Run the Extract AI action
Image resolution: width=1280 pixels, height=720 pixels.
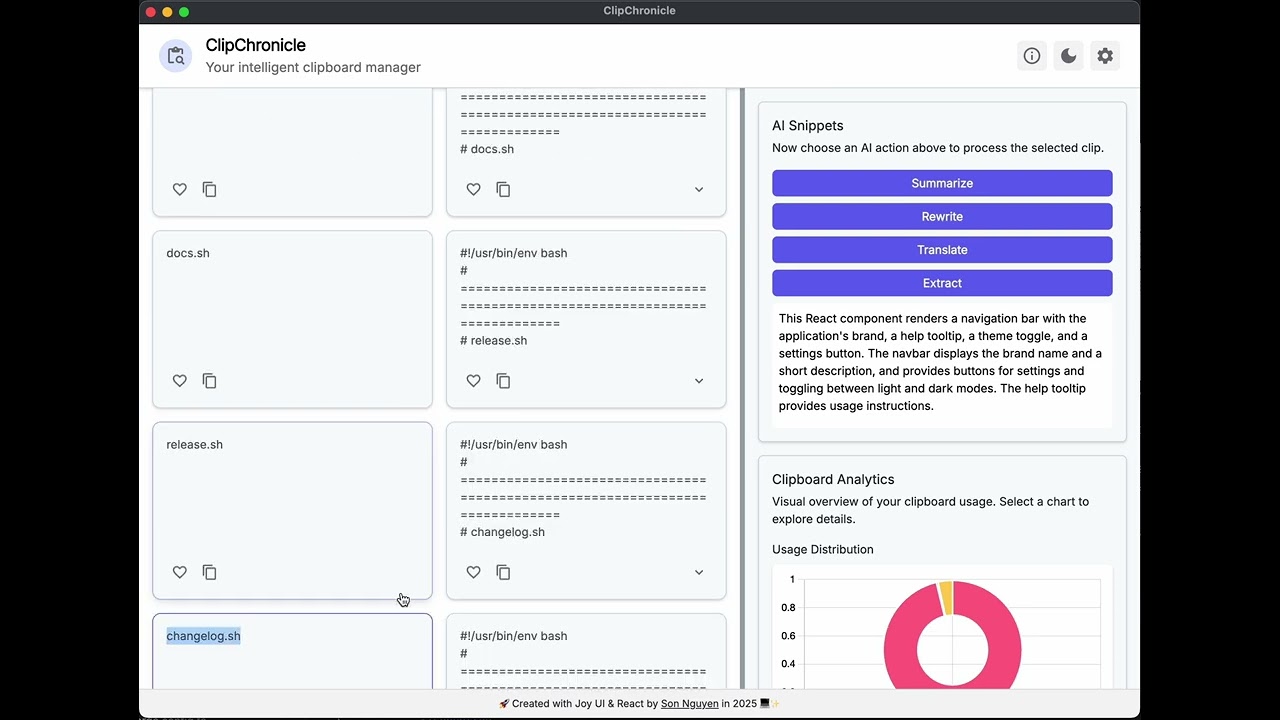pyautogui.click(x=942, y=283)
